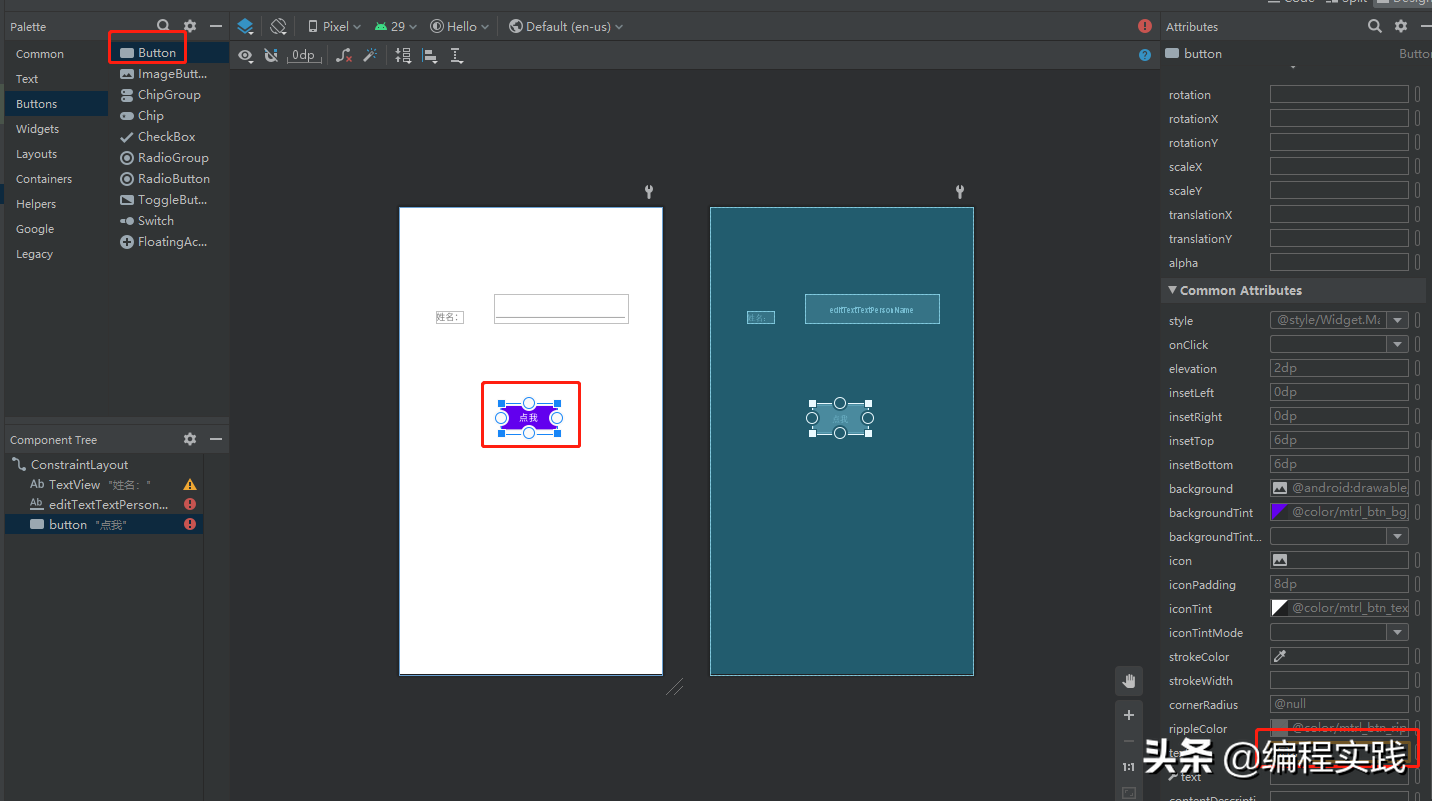The width and height of the screenshot is (1432, 801).
Task: Click the TextView yellow warning icon
Action: pyautogui.click(x=190, y=485)
